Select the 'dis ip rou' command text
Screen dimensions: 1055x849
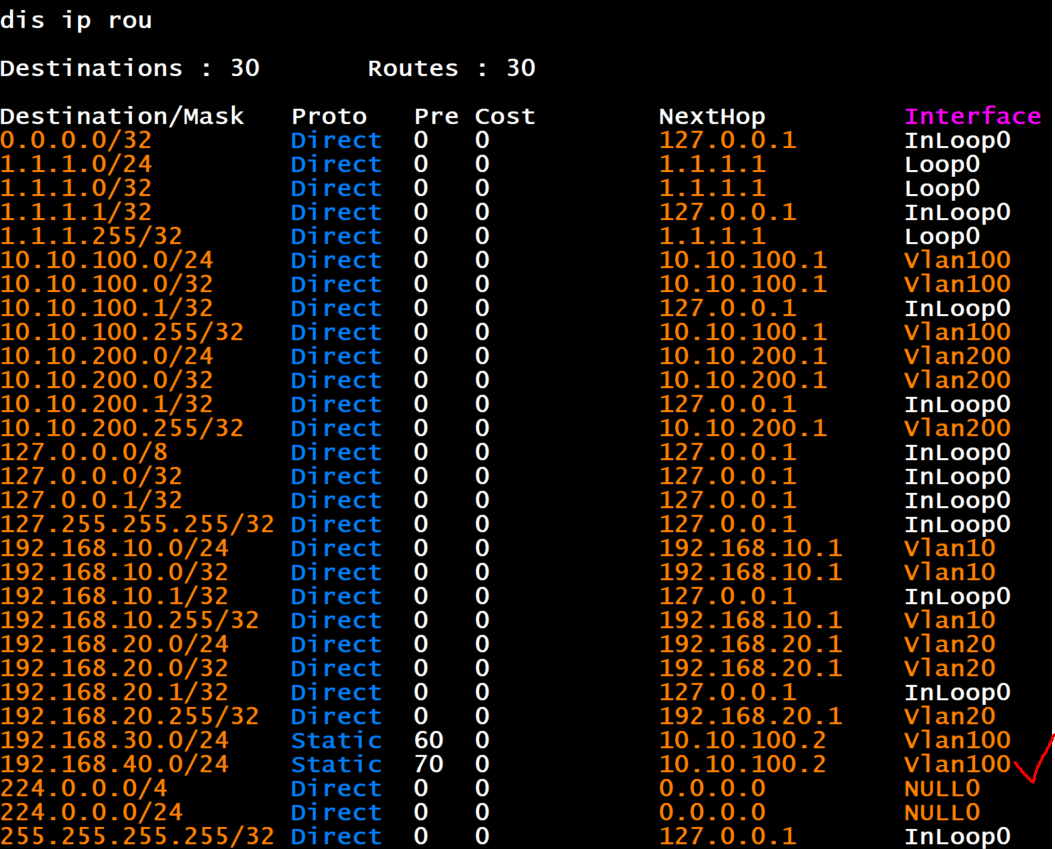point(76,20)
